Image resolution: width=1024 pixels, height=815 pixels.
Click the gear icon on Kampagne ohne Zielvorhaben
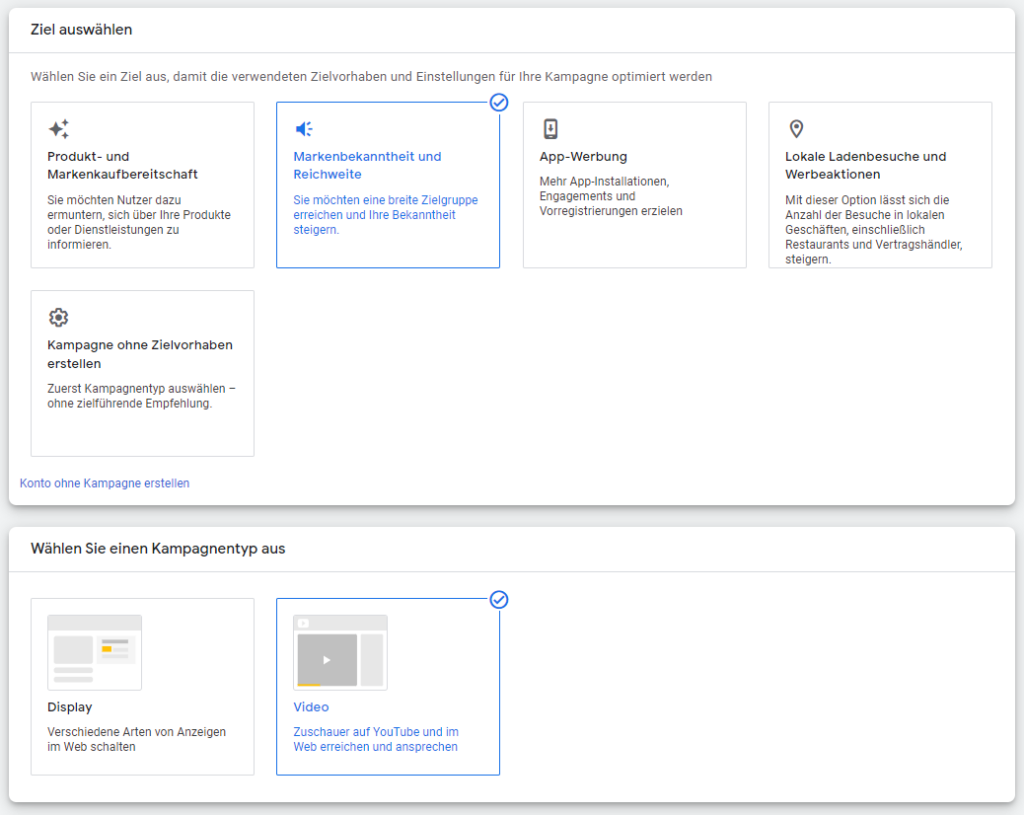[58, 317]
